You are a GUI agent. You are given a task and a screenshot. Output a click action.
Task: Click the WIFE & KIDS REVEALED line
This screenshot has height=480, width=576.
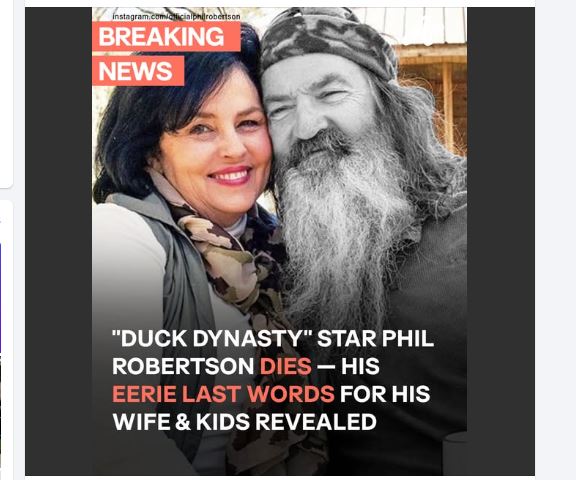pos(245,422)
